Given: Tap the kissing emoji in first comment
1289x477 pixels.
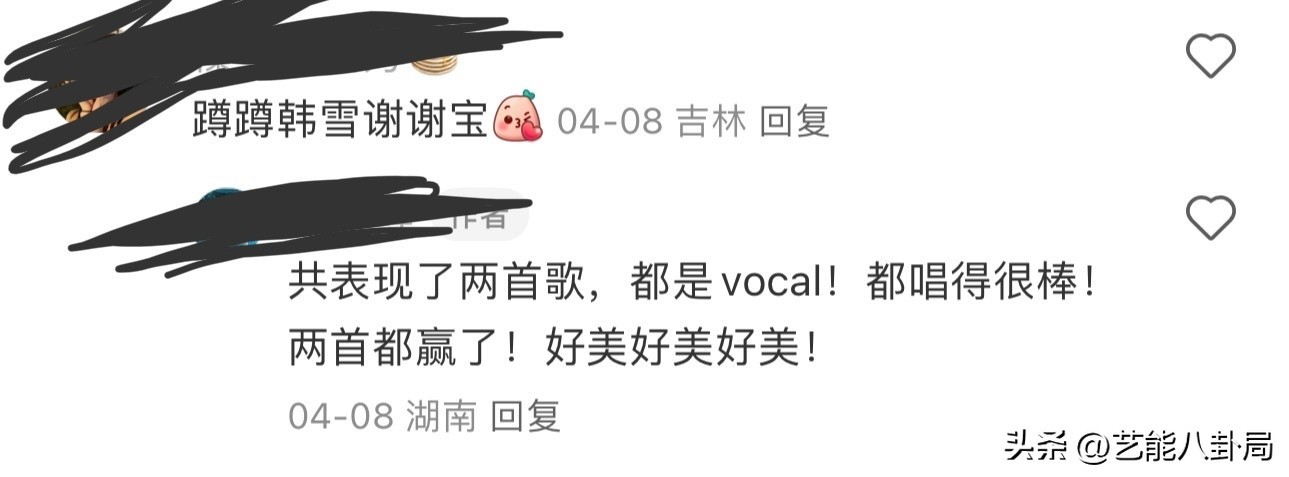Looking at the screenshot, I should (519, 120).
